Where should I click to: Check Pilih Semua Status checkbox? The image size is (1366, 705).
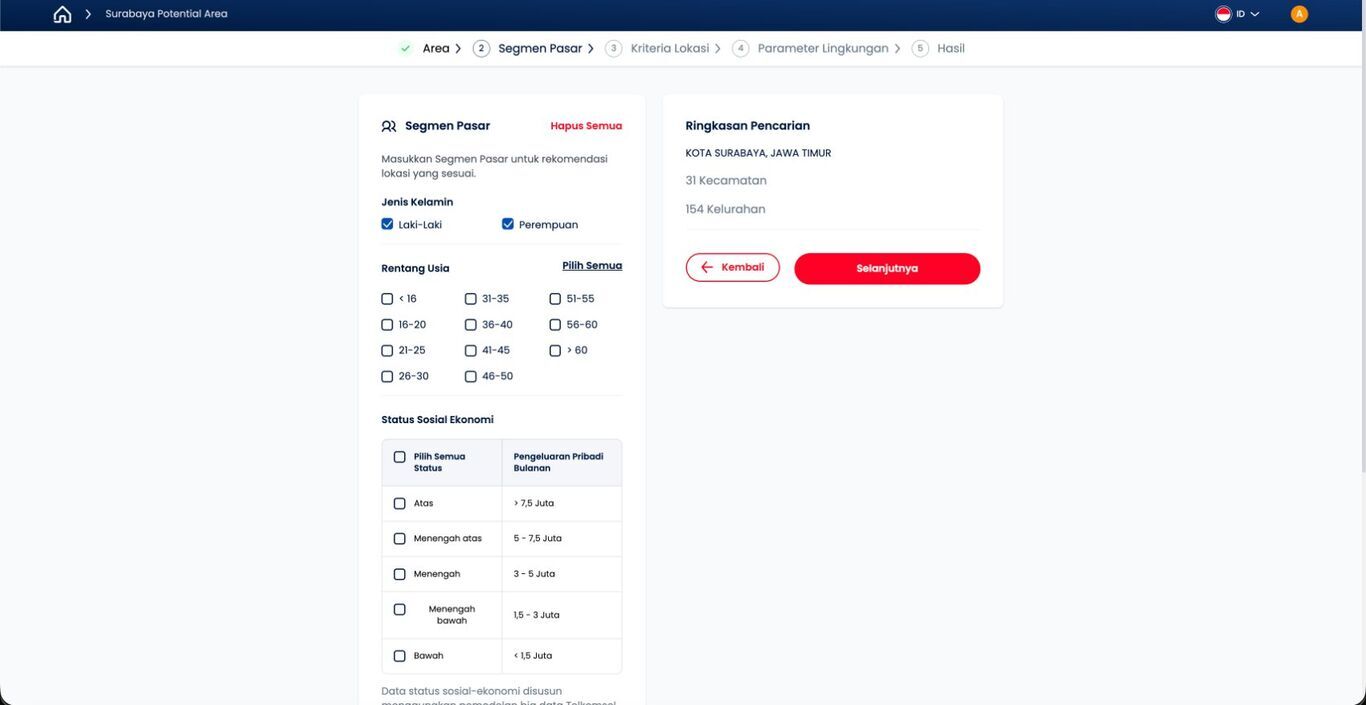[x=400, y=457]
